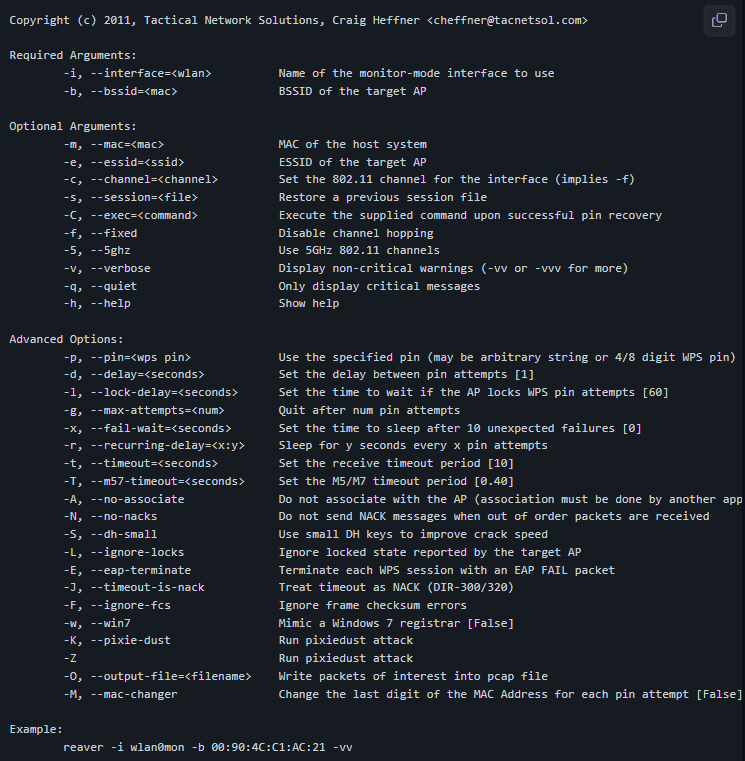
Task: Click the reaver example command line
Action: click(x=207, y=747)
